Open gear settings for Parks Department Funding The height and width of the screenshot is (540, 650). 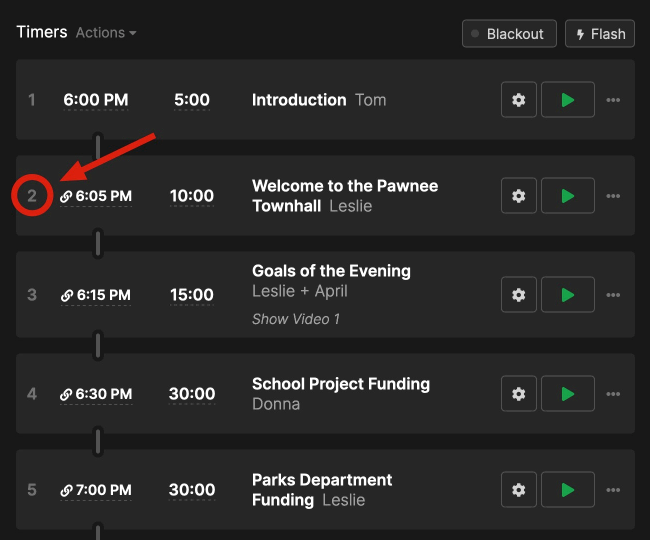tap(519, 490)
